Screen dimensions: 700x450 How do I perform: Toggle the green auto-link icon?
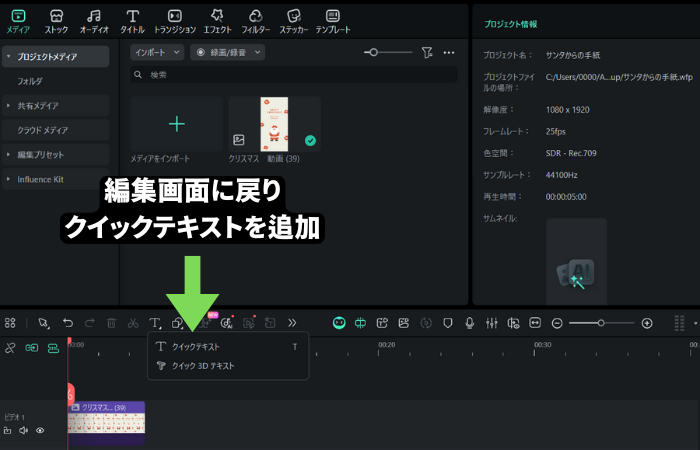pos(32,348)
